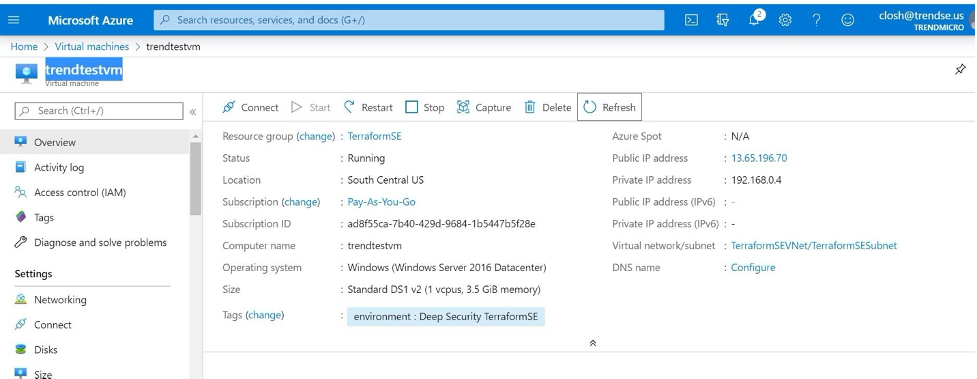Go to the Virtual machines breadcrumb
This screenshot has width=977, height=379.
pos(92,47)
